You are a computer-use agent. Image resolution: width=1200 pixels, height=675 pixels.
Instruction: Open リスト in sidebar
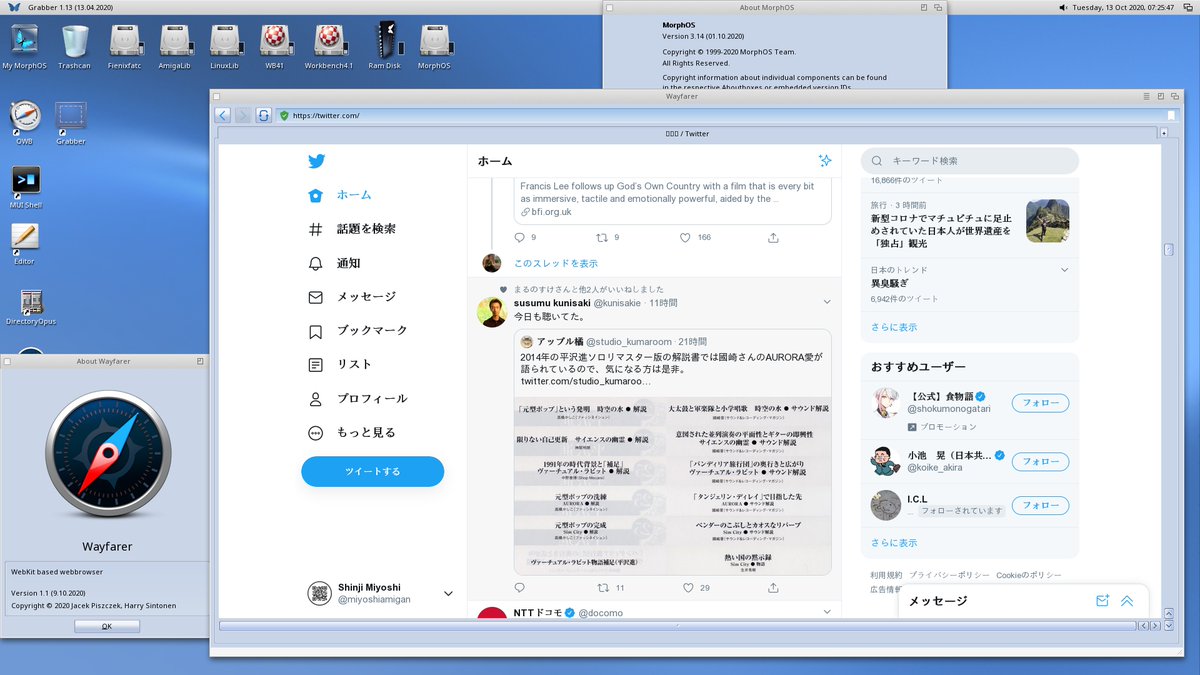point(340,365)
